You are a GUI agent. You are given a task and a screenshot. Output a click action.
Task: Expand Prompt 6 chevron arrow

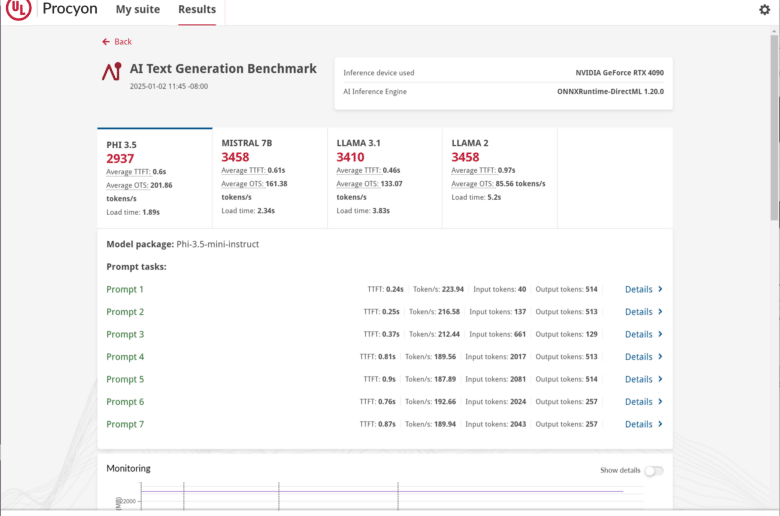[x=660, y=401]
